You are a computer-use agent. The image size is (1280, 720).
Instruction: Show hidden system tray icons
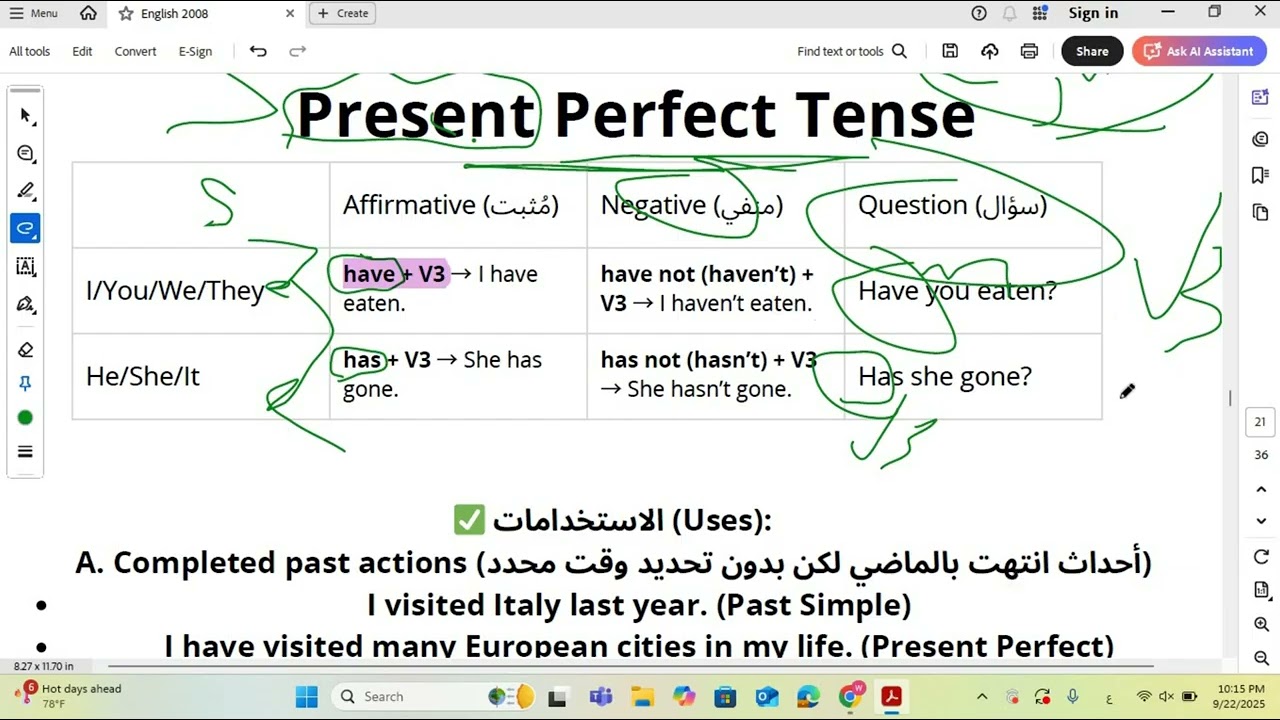coord(982,697)
